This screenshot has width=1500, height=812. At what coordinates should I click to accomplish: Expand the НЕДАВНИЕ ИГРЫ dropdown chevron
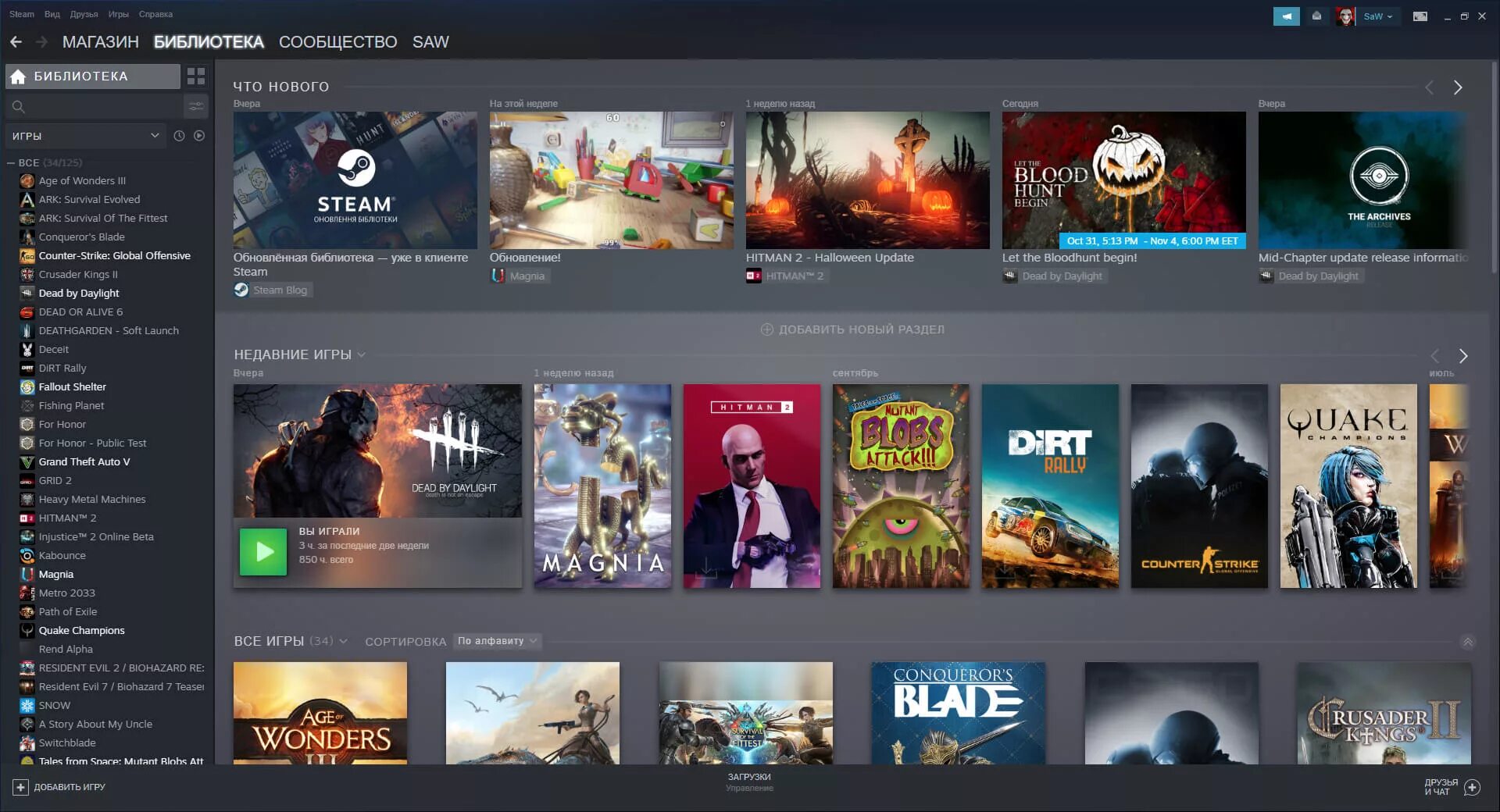pos(361,354)
